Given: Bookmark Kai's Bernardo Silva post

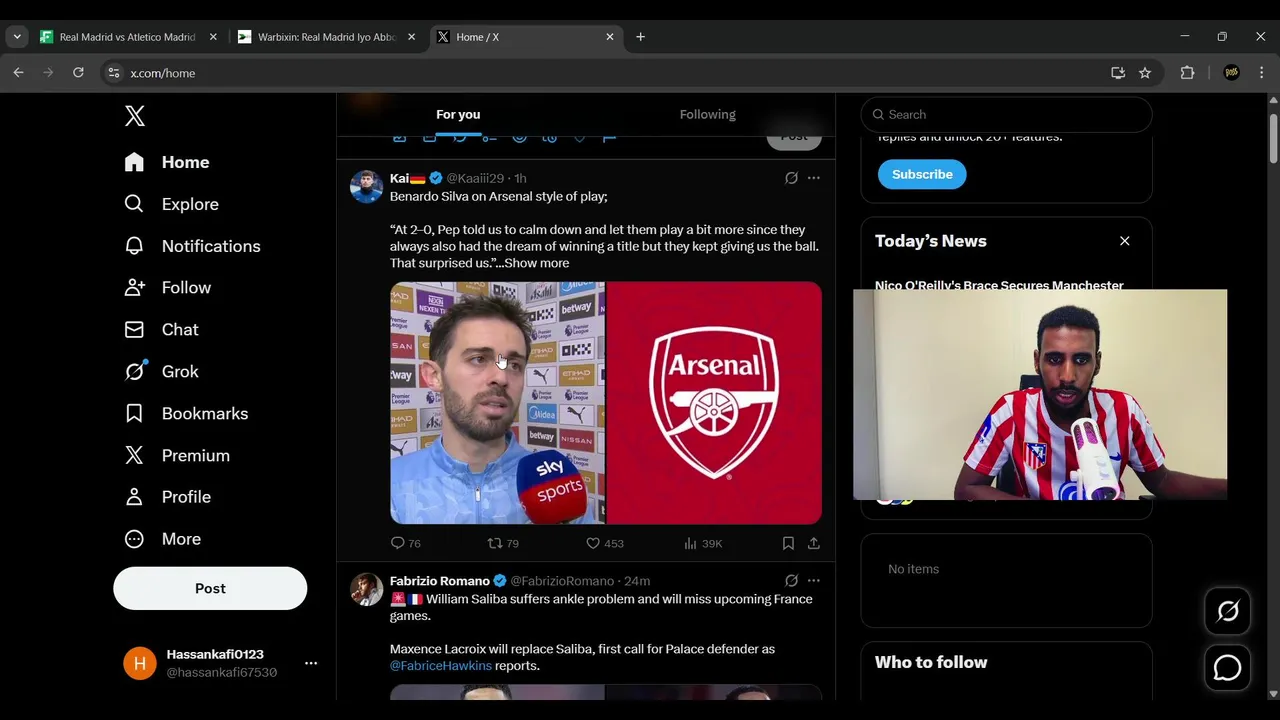Looking at the screenshot, I should 788,543.
